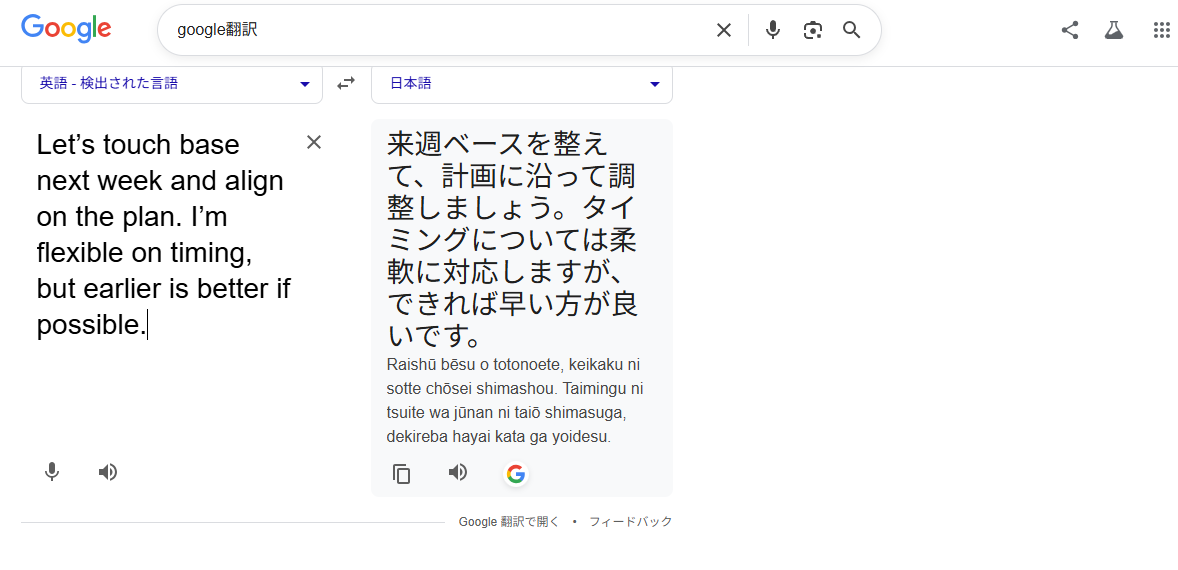This screenshot has height=570, width=1178.
Task: Click inside the English source text area
Action: 165,235
